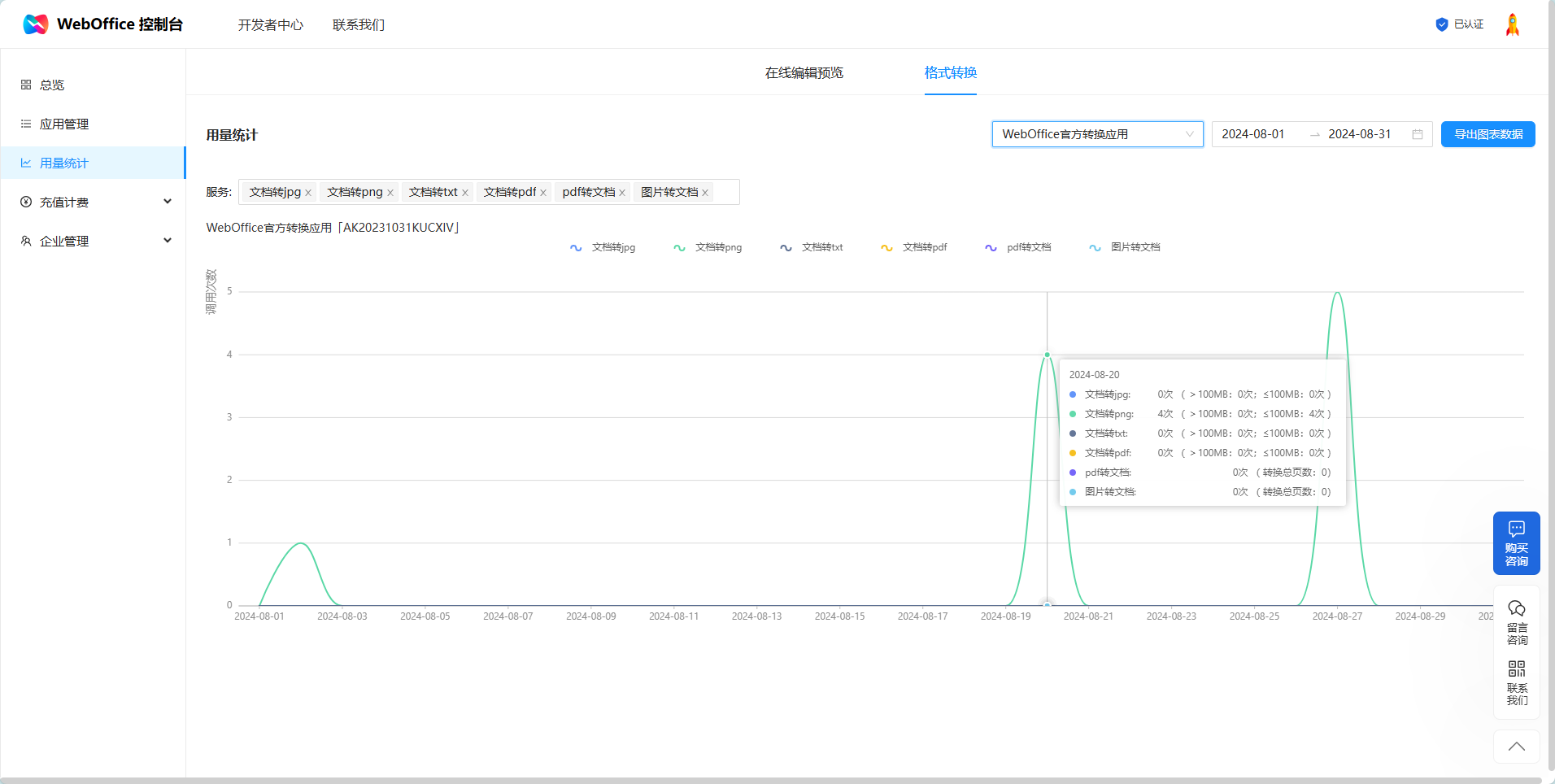
Task: Expand the 企业管理 sidebar menu
Action: (94, 241)
